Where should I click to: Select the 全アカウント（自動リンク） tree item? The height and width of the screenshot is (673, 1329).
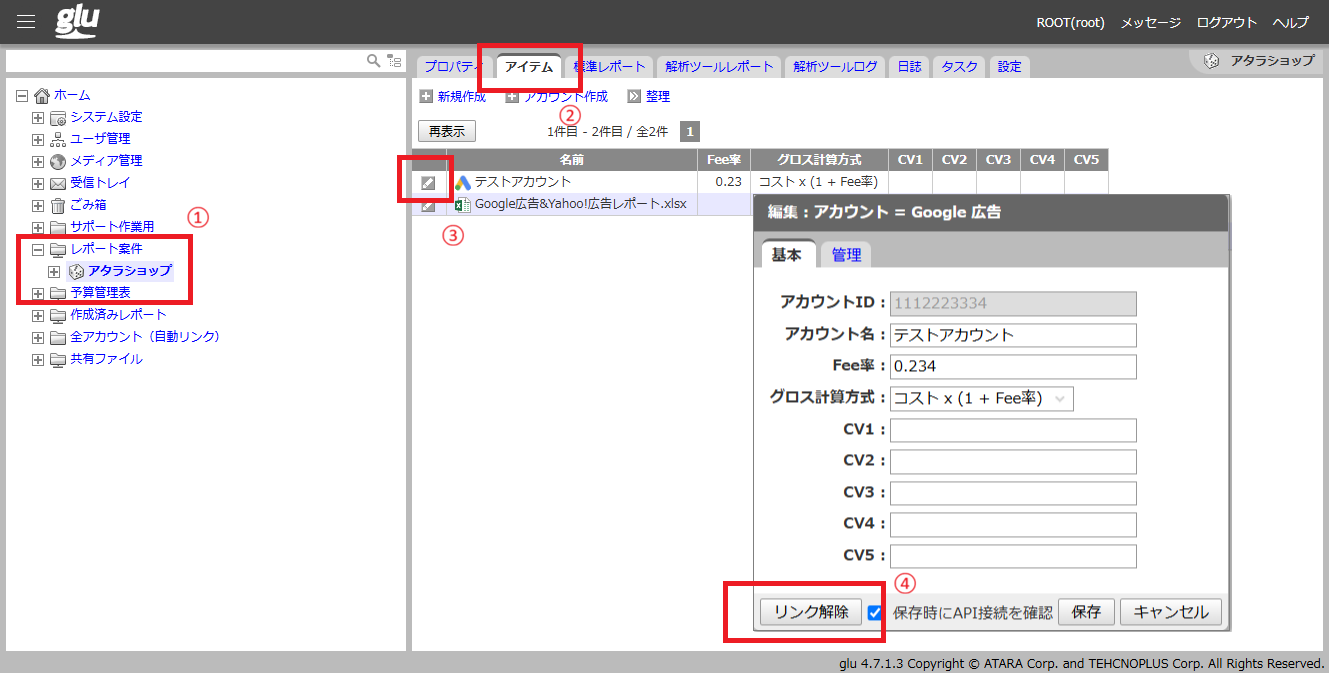click(145, 338)
